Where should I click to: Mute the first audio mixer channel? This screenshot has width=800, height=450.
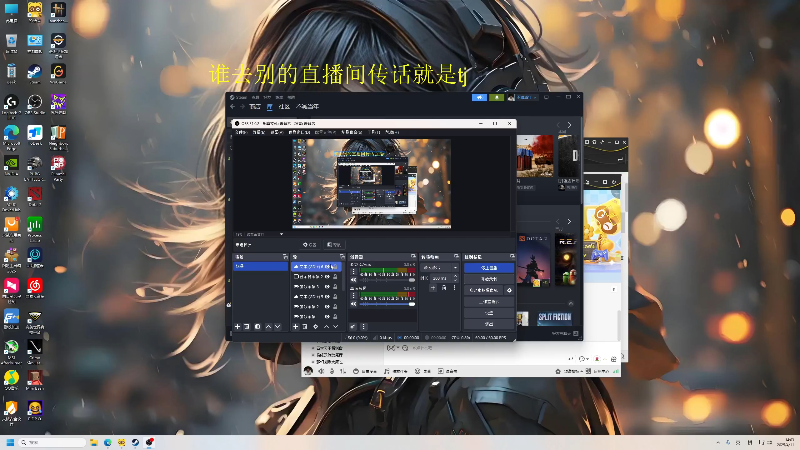(x=353, y=280)
